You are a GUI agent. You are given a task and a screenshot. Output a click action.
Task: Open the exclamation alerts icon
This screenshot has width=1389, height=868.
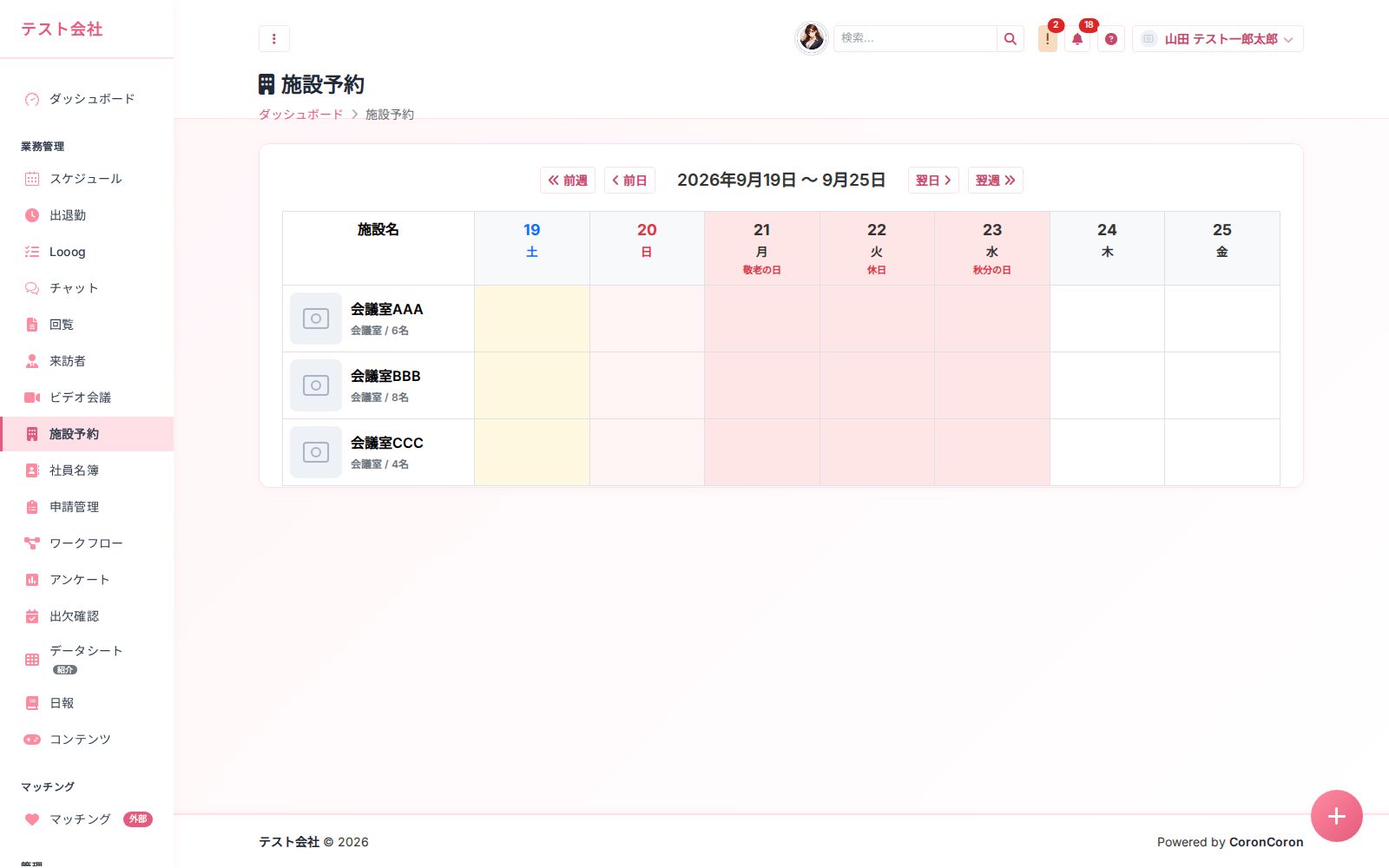tap(1048, 39)
